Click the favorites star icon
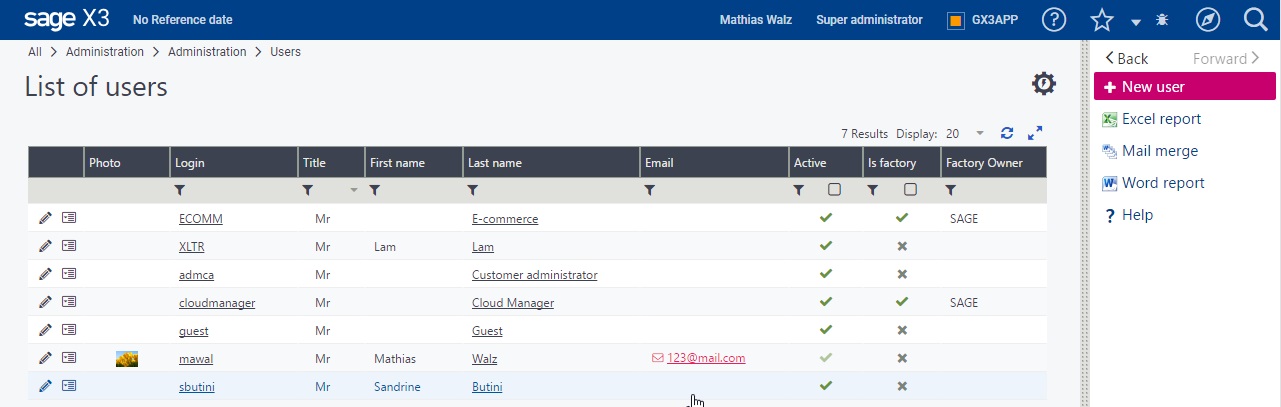1281x407 pixels. point(1101,20)
